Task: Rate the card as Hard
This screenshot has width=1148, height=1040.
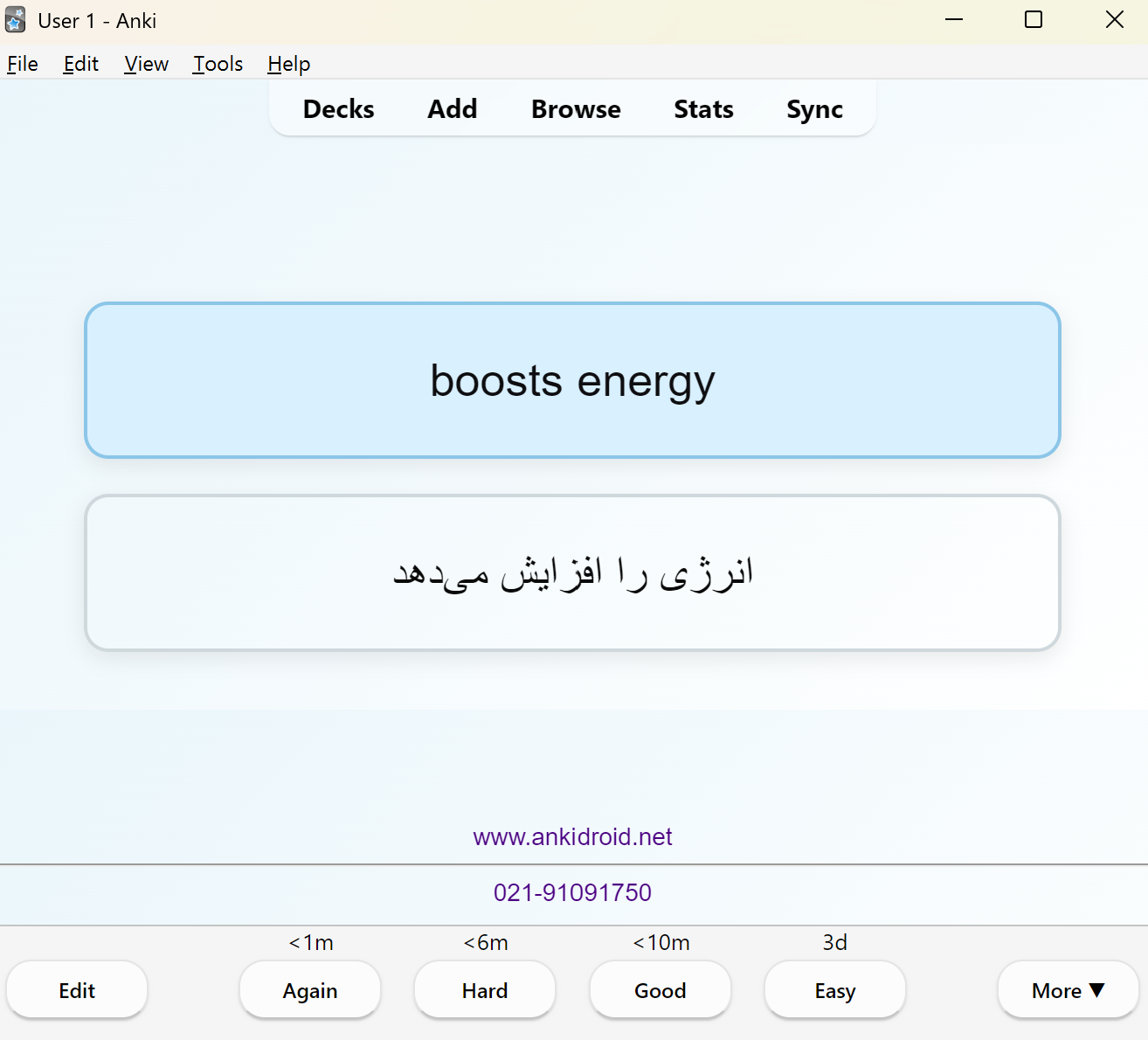Action: click(x=485, y=990)
